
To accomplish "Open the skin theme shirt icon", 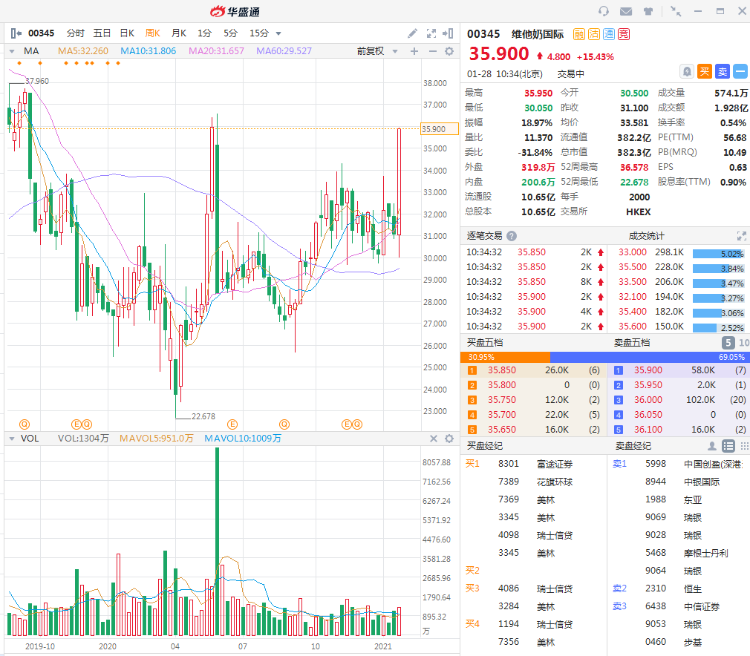I will click(648, 11).
